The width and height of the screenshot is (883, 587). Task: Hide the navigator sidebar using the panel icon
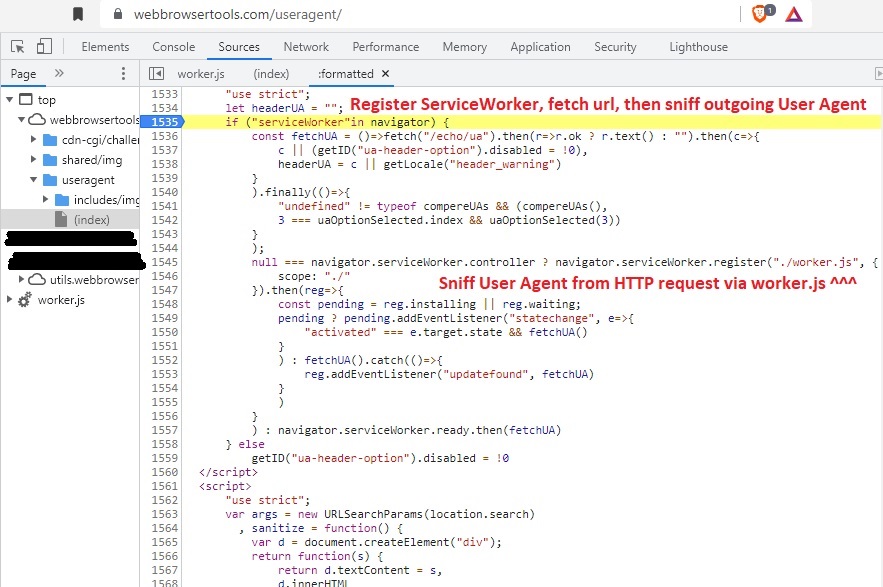(x=156, y=73)
